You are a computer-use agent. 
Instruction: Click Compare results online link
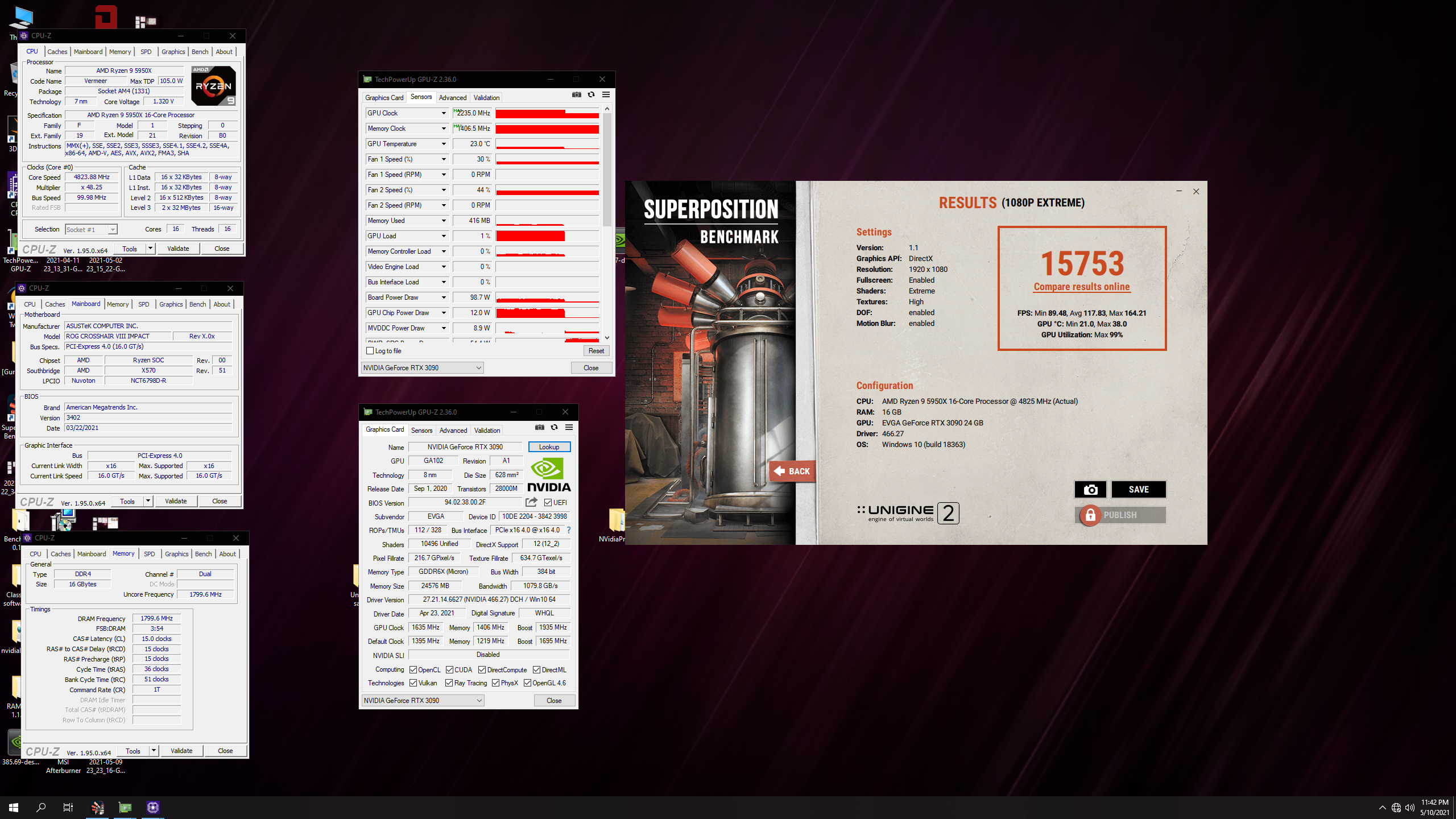click(1082, 287)
